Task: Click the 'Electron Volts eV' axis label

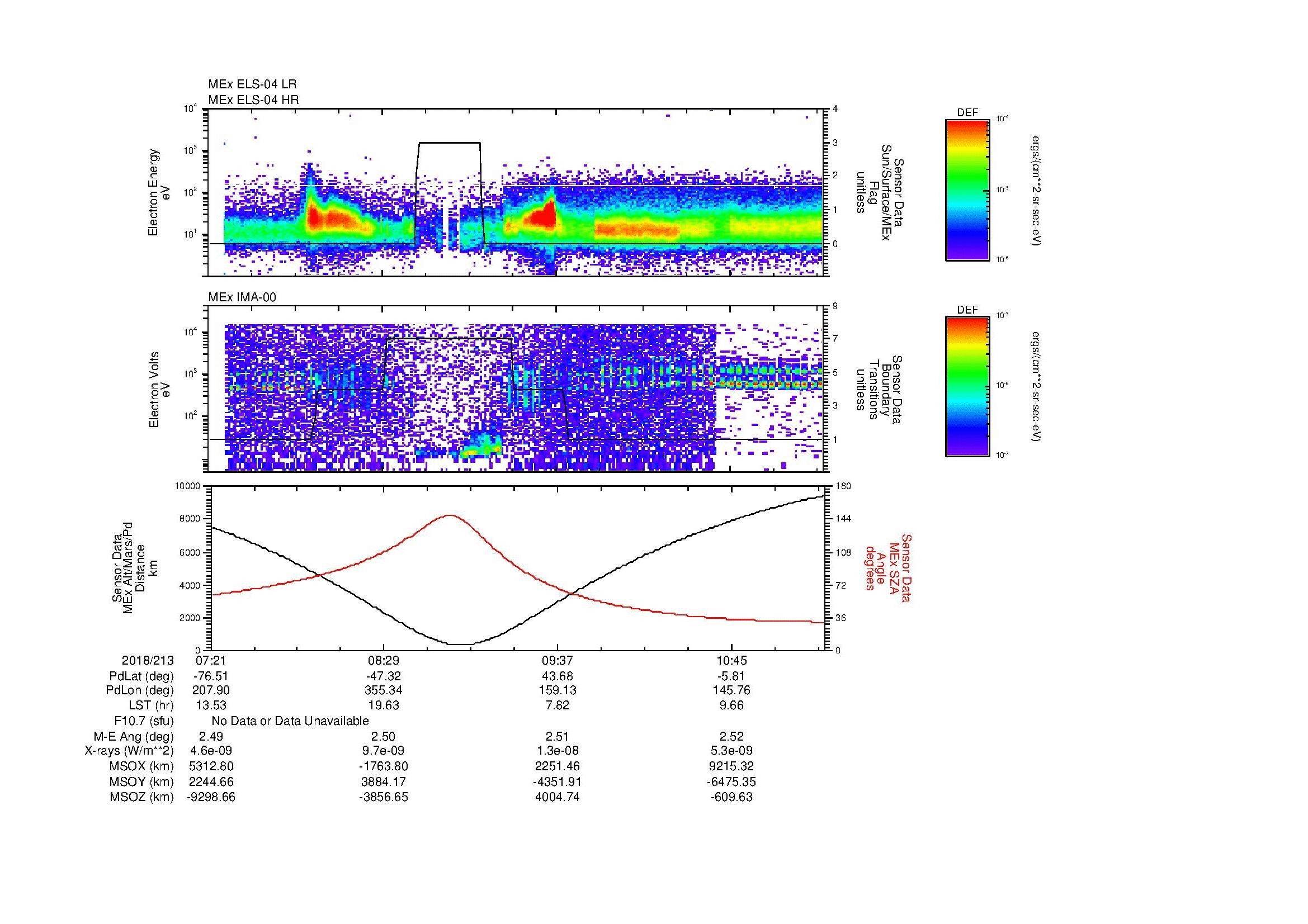Action: tap(159, 390)
